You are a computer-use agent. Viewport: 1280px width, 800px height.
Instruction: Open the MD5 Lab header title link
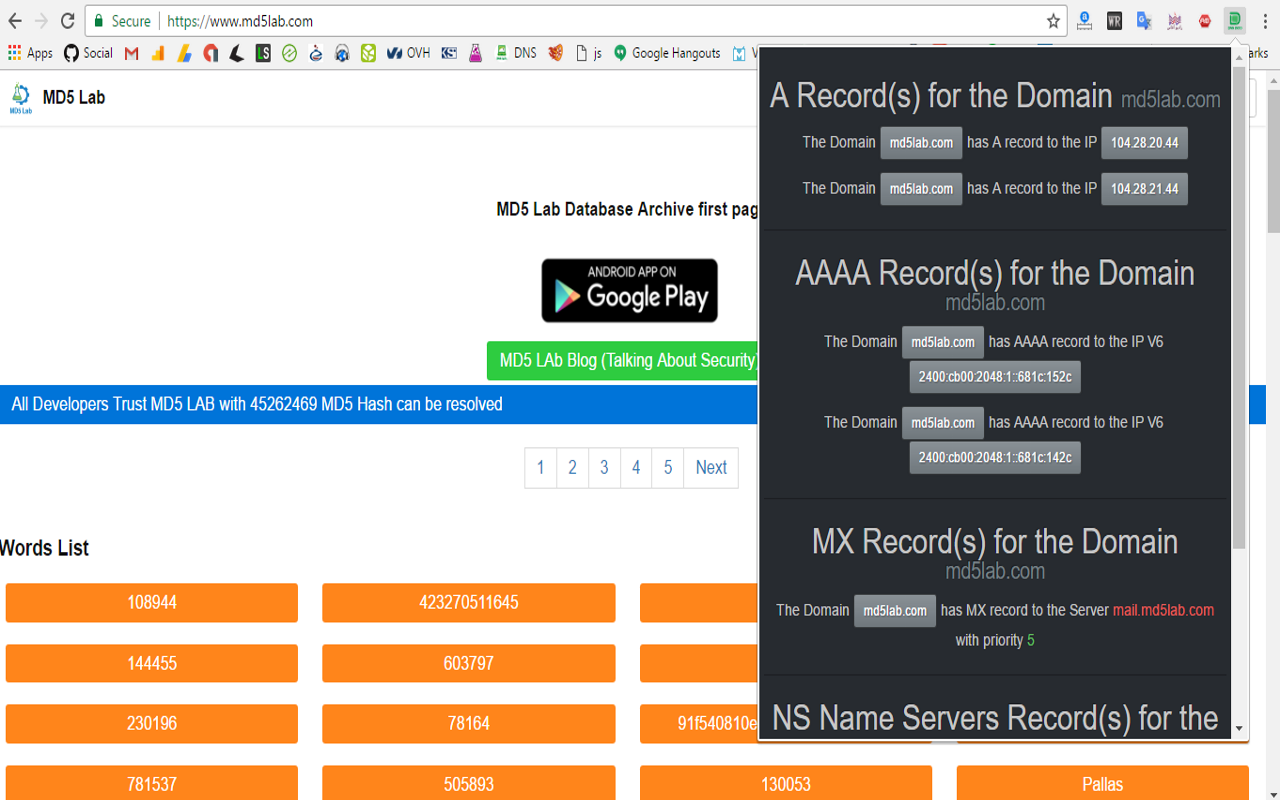(74, 97)
